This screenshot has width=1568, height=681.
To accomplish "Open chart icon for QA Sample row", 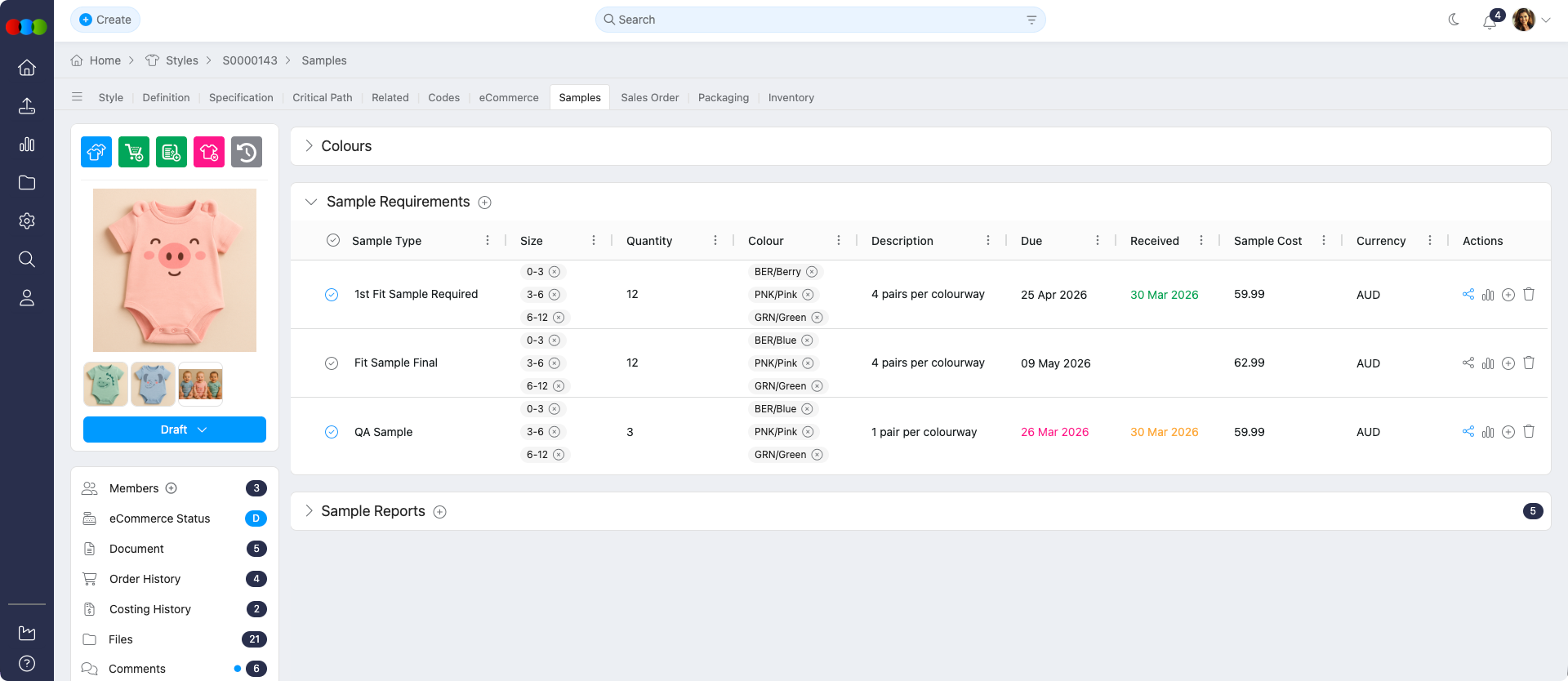I will (x=1488, y=432).
